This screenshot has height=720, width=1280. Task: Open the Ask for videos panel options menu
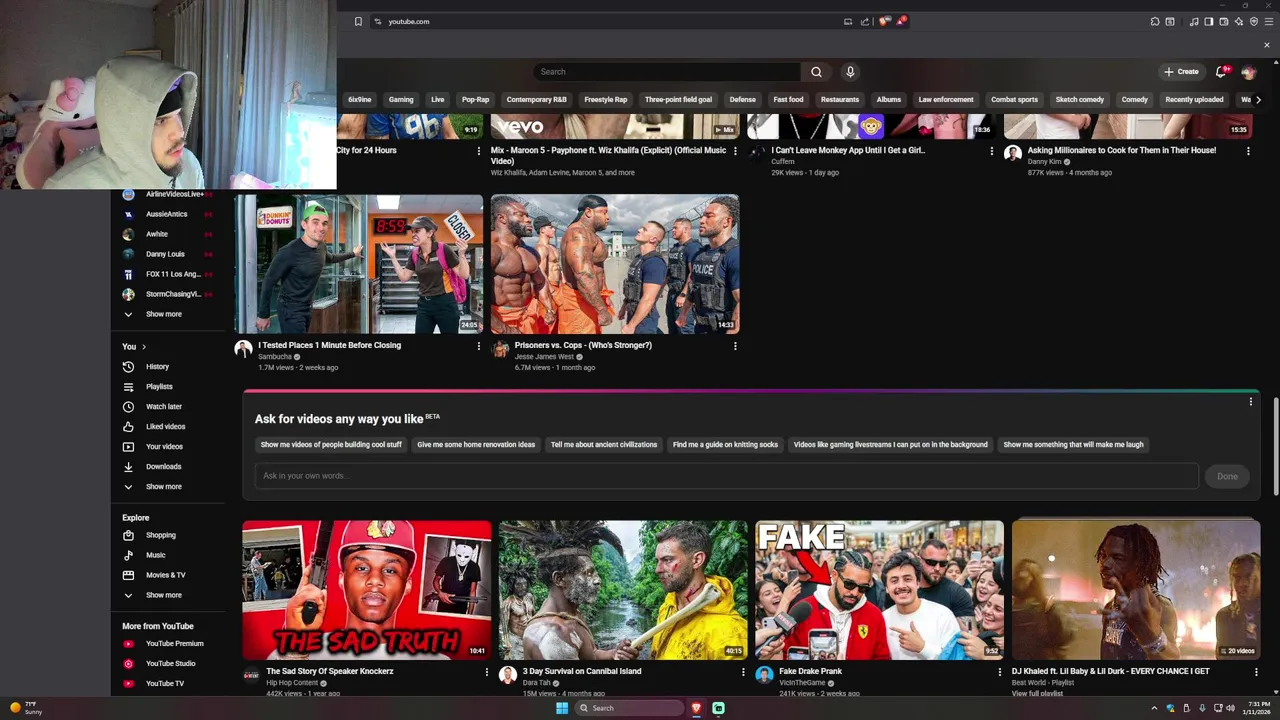[x=1250, y=402]
